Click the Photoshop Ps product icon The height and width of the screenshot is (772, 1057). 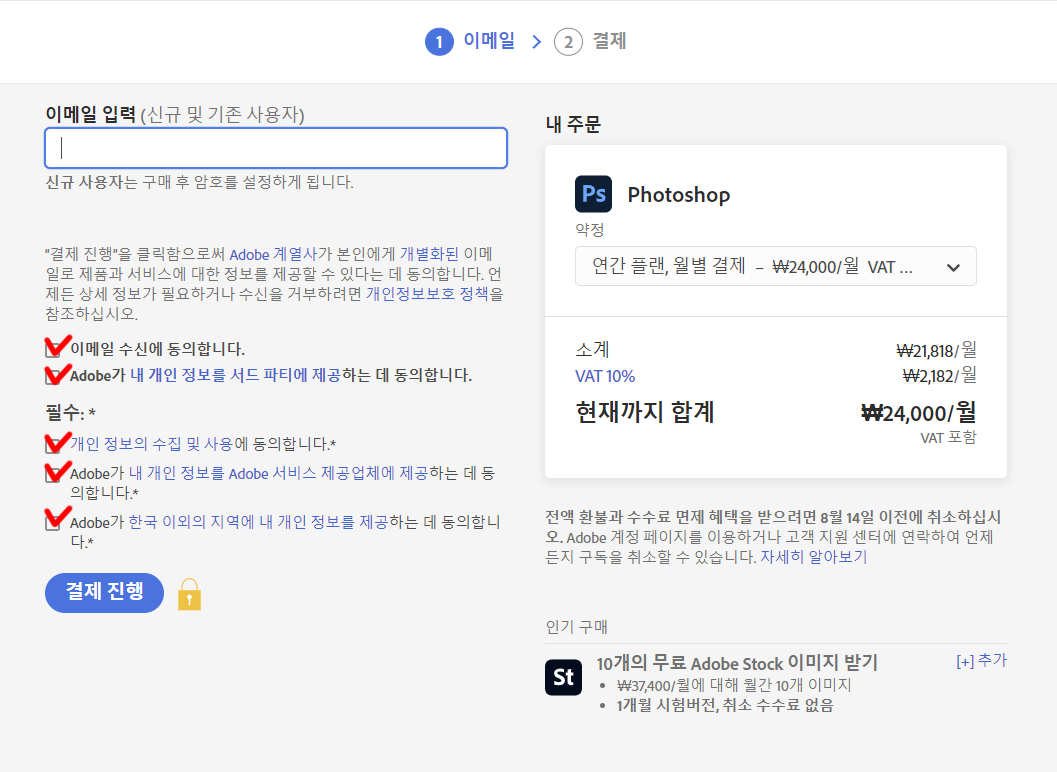pos(593,194)
